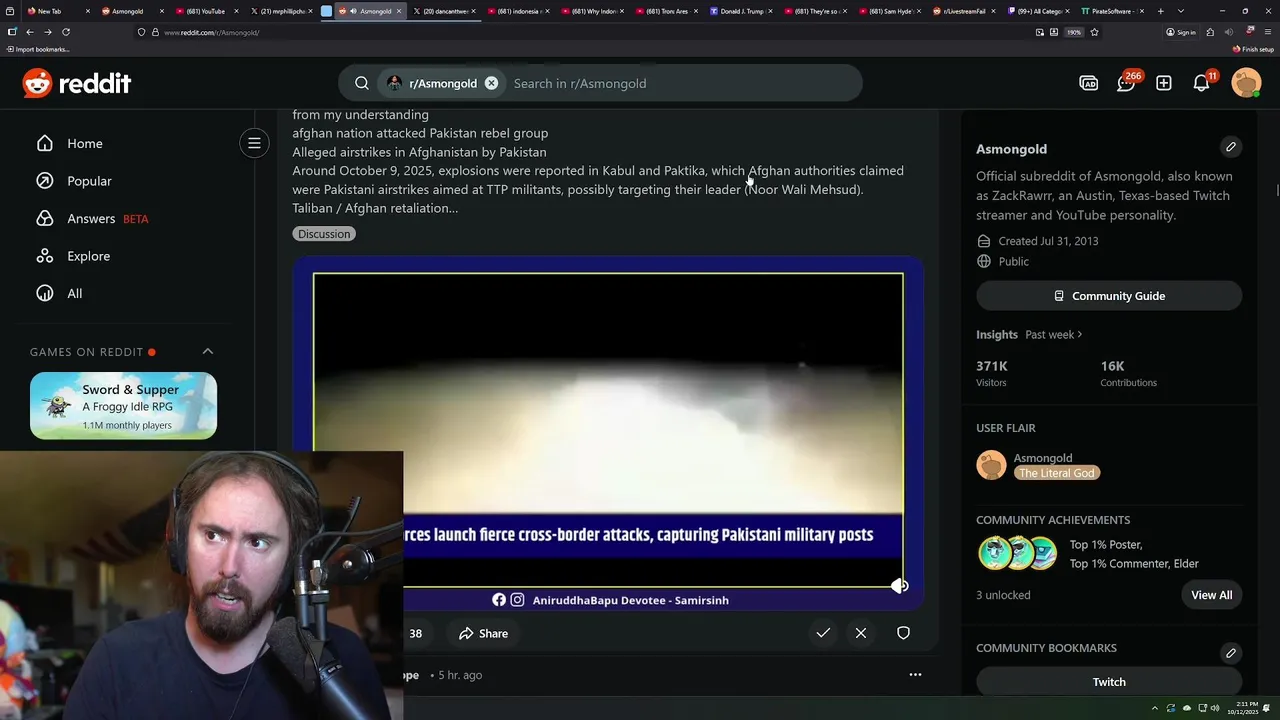Close the active Asmongold tab
This screenshot has width=1280, height=720.
(x=401, y=11)
